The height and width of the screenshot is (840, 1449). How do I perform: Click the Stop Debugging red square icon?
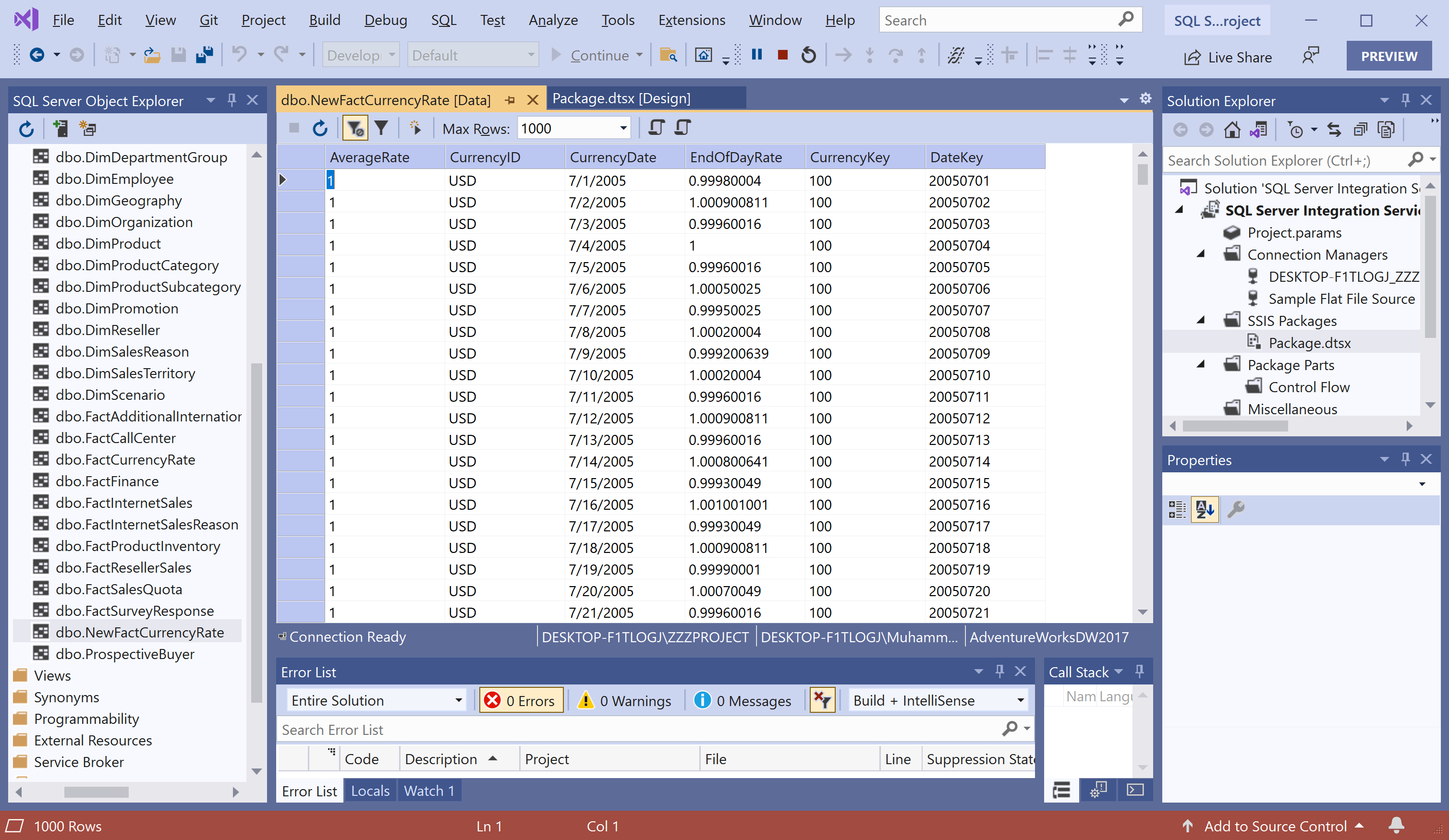(782, 55)
